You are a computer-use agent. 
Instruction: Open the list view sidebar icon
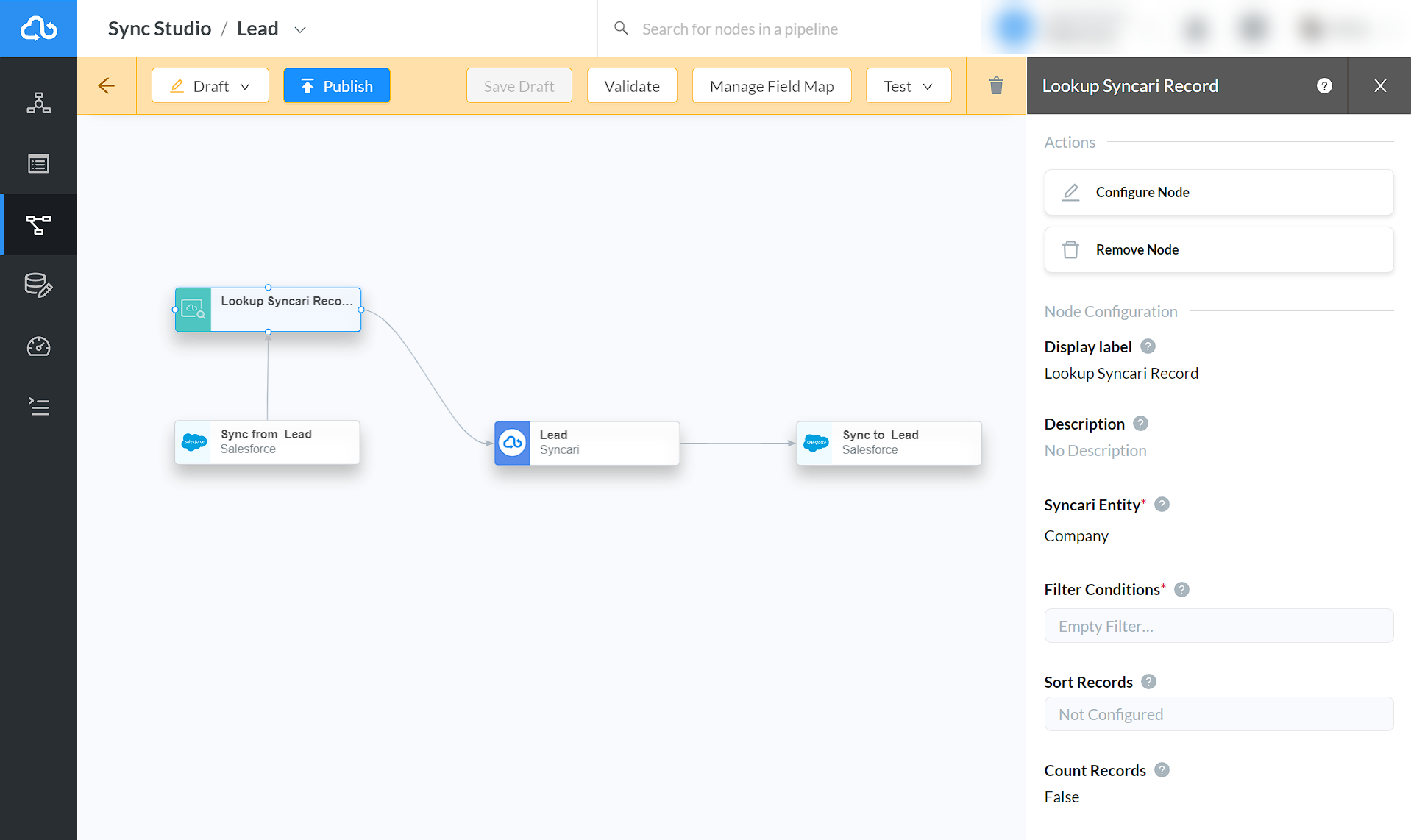coord(38,163)
